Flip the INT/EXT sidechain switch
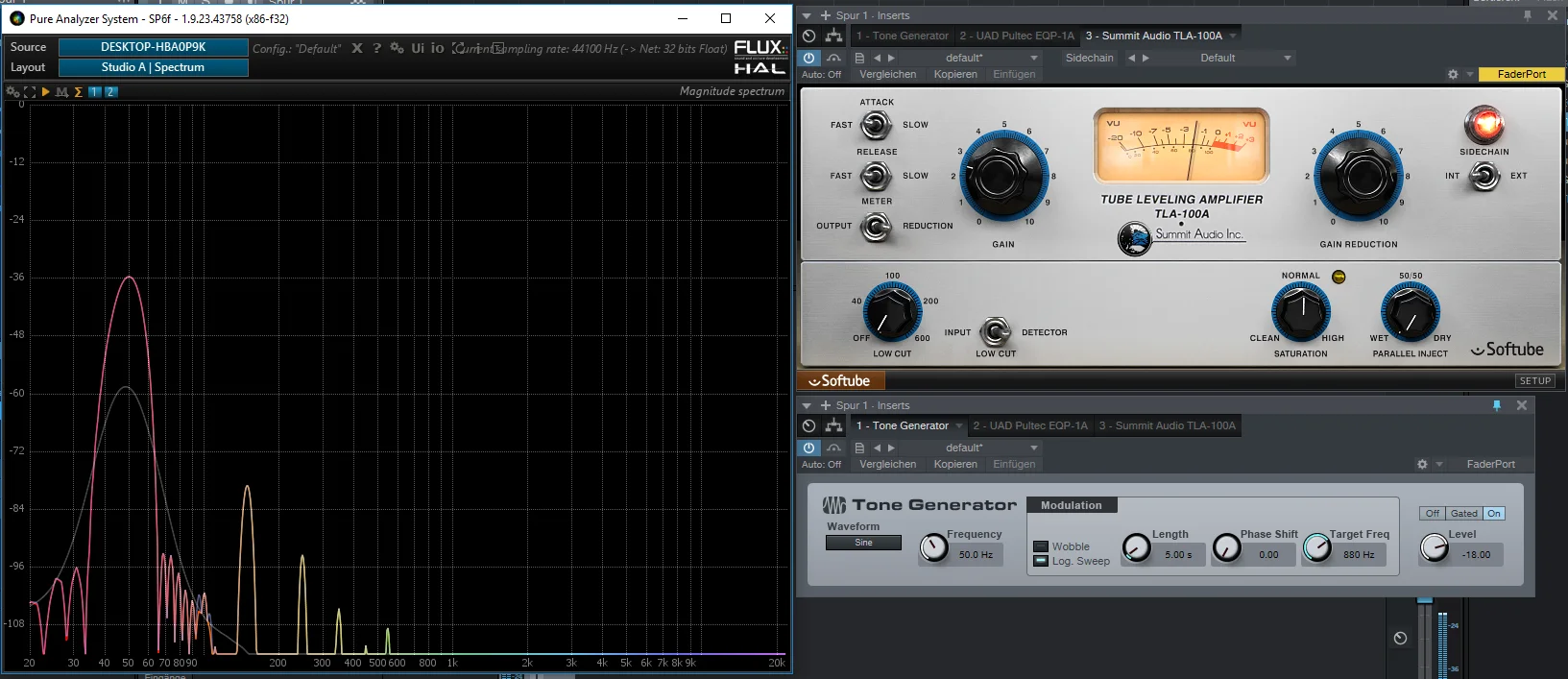 tap(1484, 176)
